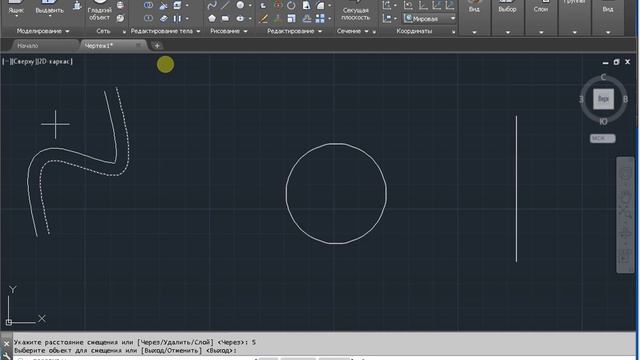Click the Slice solid icon

pyautogui.click(x=163, y=5)
